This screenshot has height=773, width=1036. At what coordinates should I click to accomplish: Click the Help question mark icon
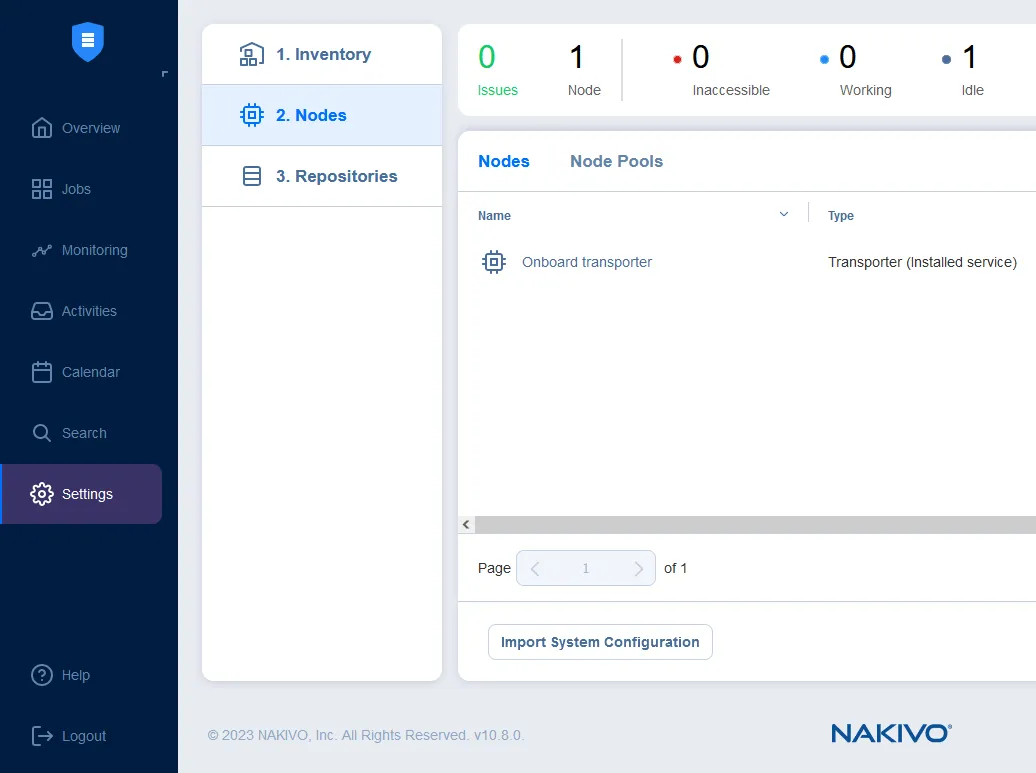tap(41, 675)
